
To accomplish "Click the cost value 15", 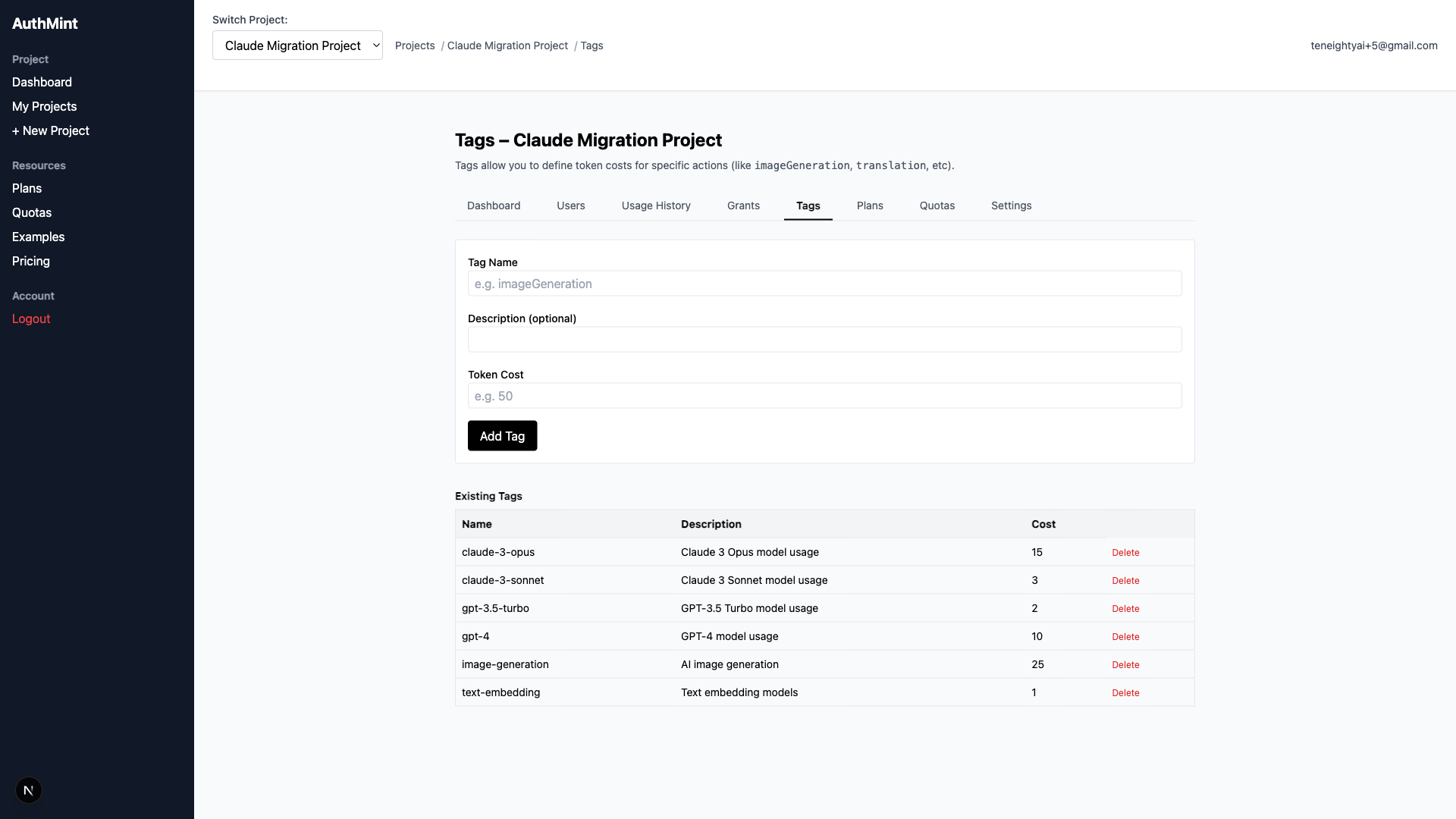I will coord(1037,552).
